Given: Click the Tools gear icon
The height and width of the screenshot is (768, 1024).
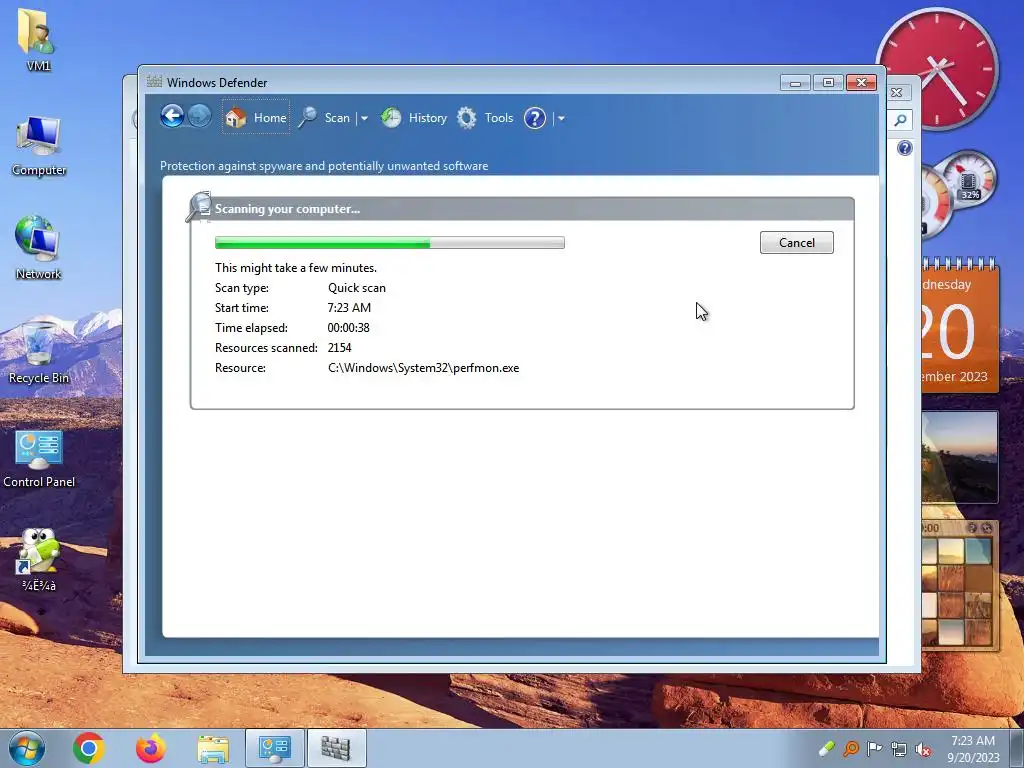Looking at the screenshot, I should (466, 118).
